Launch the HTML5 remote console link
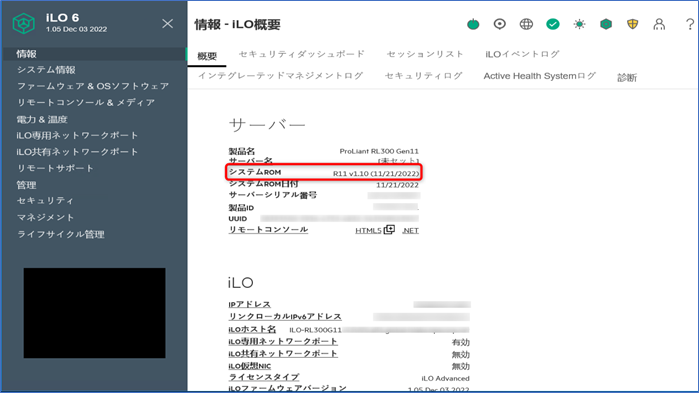Screen dimensions: 699x393 [368, 230]
